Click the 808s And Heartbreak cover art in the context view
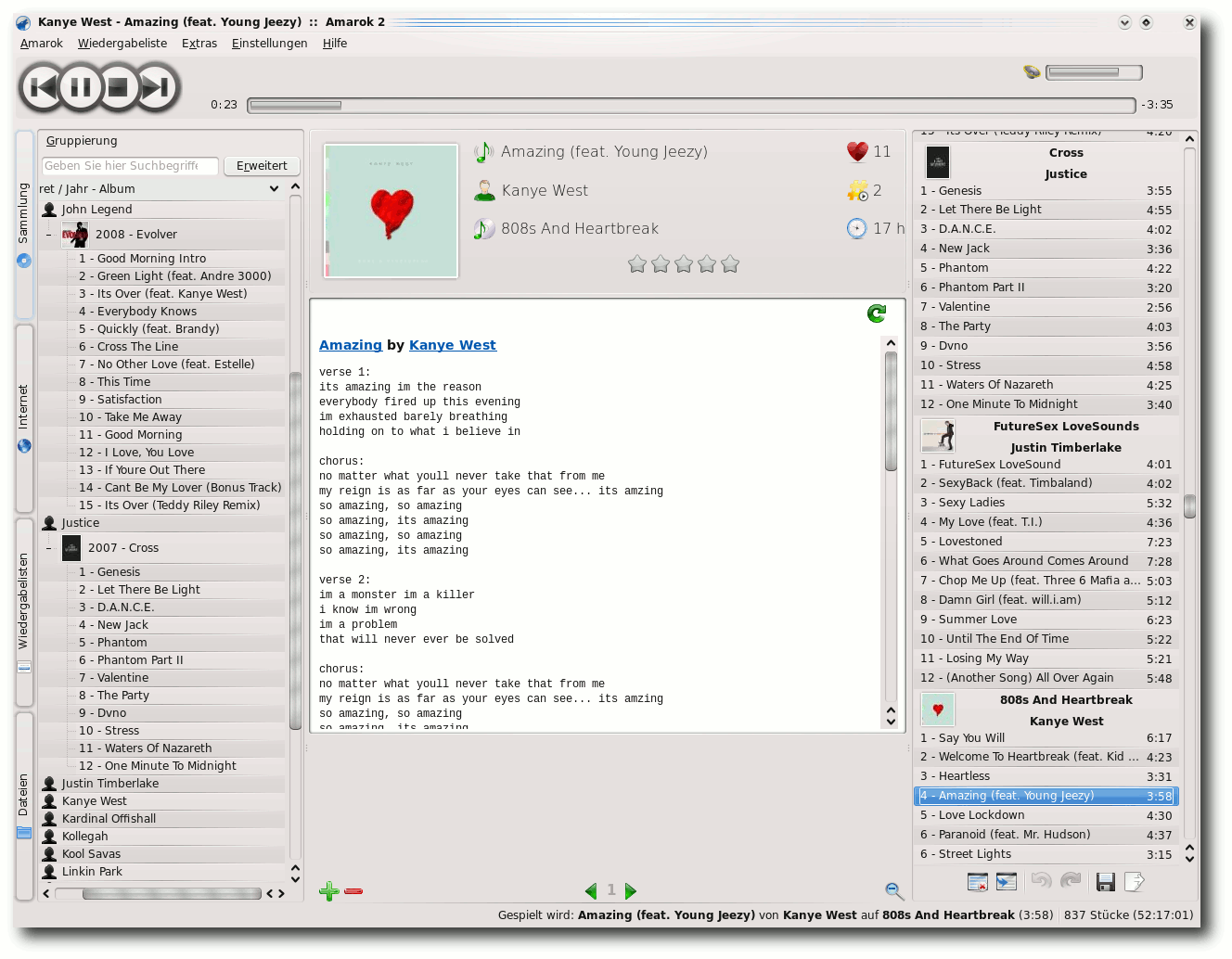The height and width of the screenshot is (959, 1232). pos(391,211)
